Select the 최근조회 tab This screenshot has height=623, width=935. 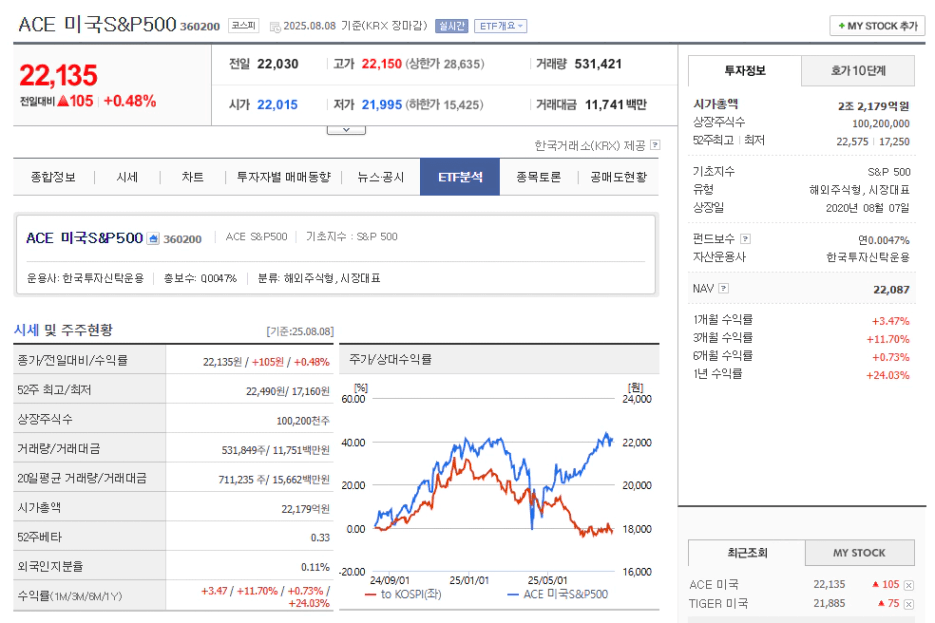tap(747, 553)
